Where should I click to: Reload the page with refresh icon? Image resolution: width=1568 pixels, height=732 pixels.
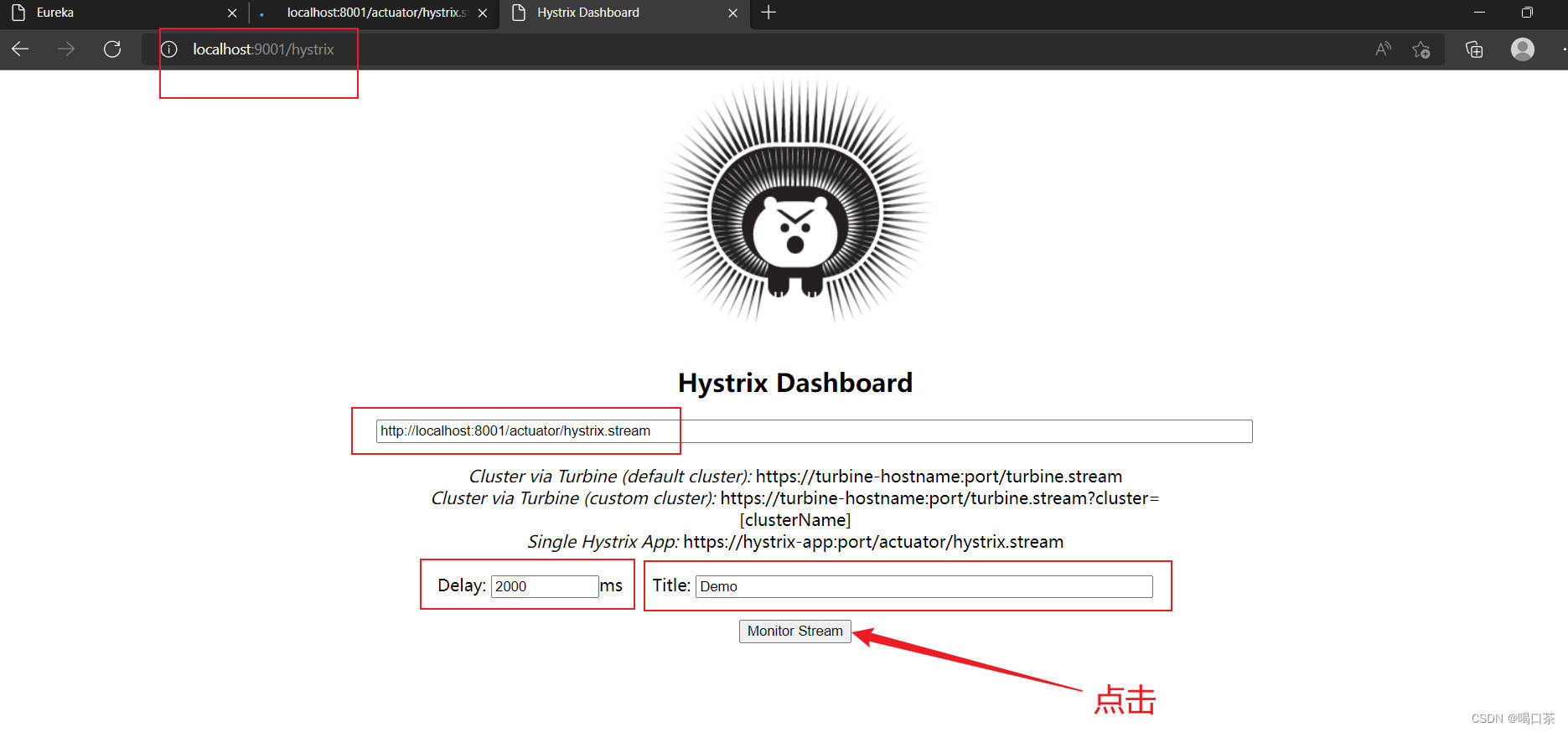pos(112,49)
